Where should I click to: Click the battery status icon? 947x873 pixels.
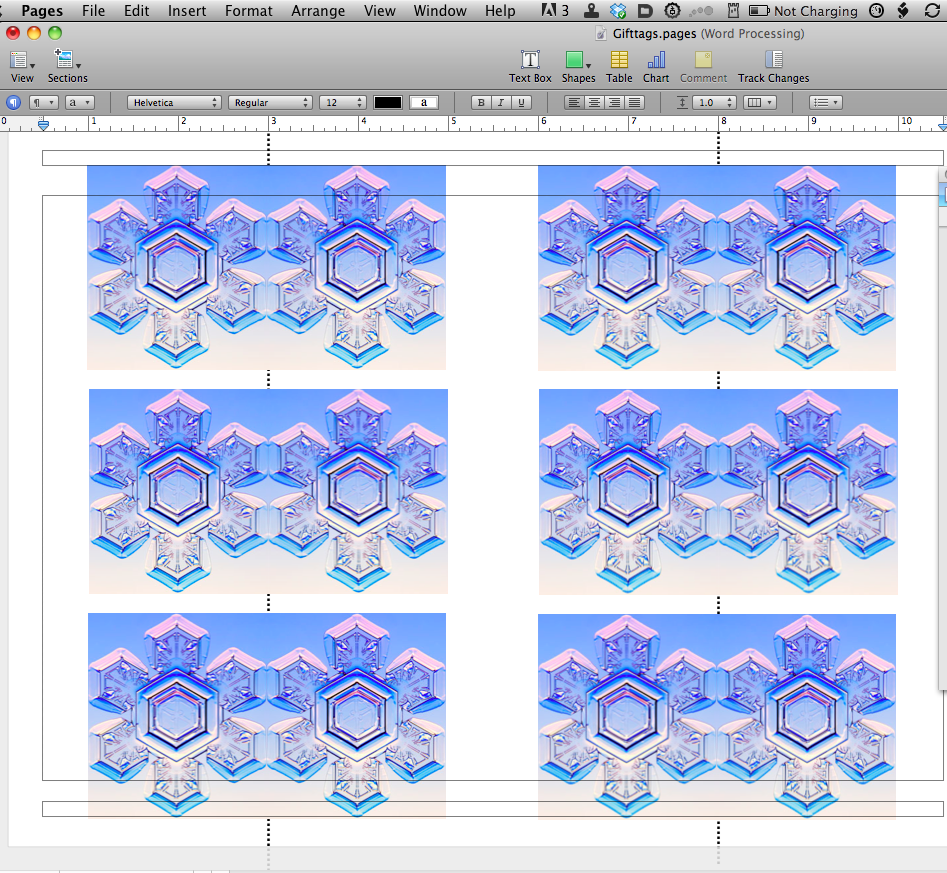tap(759, 11)
